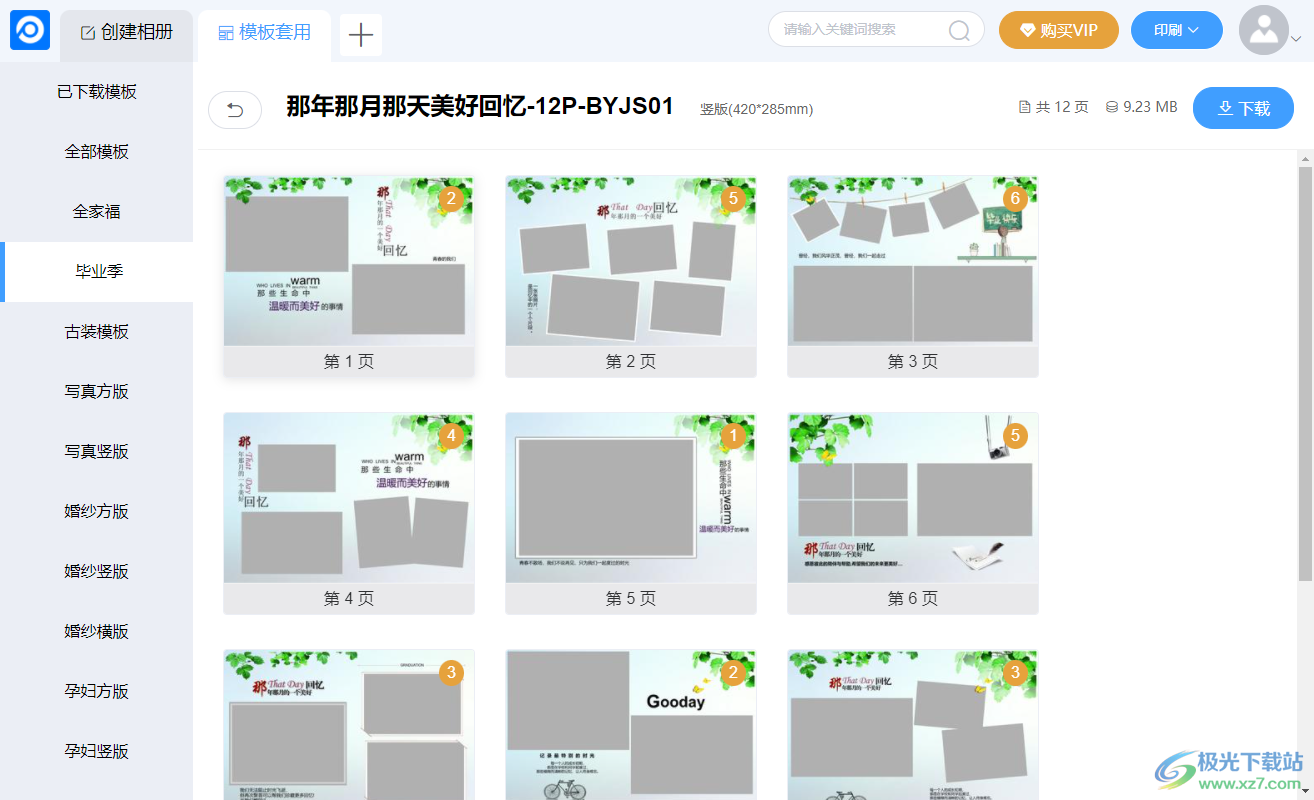Open 婚纱横版 category
1314x800 pixels.
coord(97,632)
